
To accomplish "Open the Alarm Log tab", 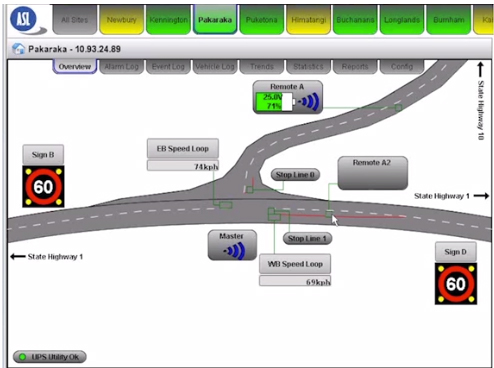I will tap(121, 67).
